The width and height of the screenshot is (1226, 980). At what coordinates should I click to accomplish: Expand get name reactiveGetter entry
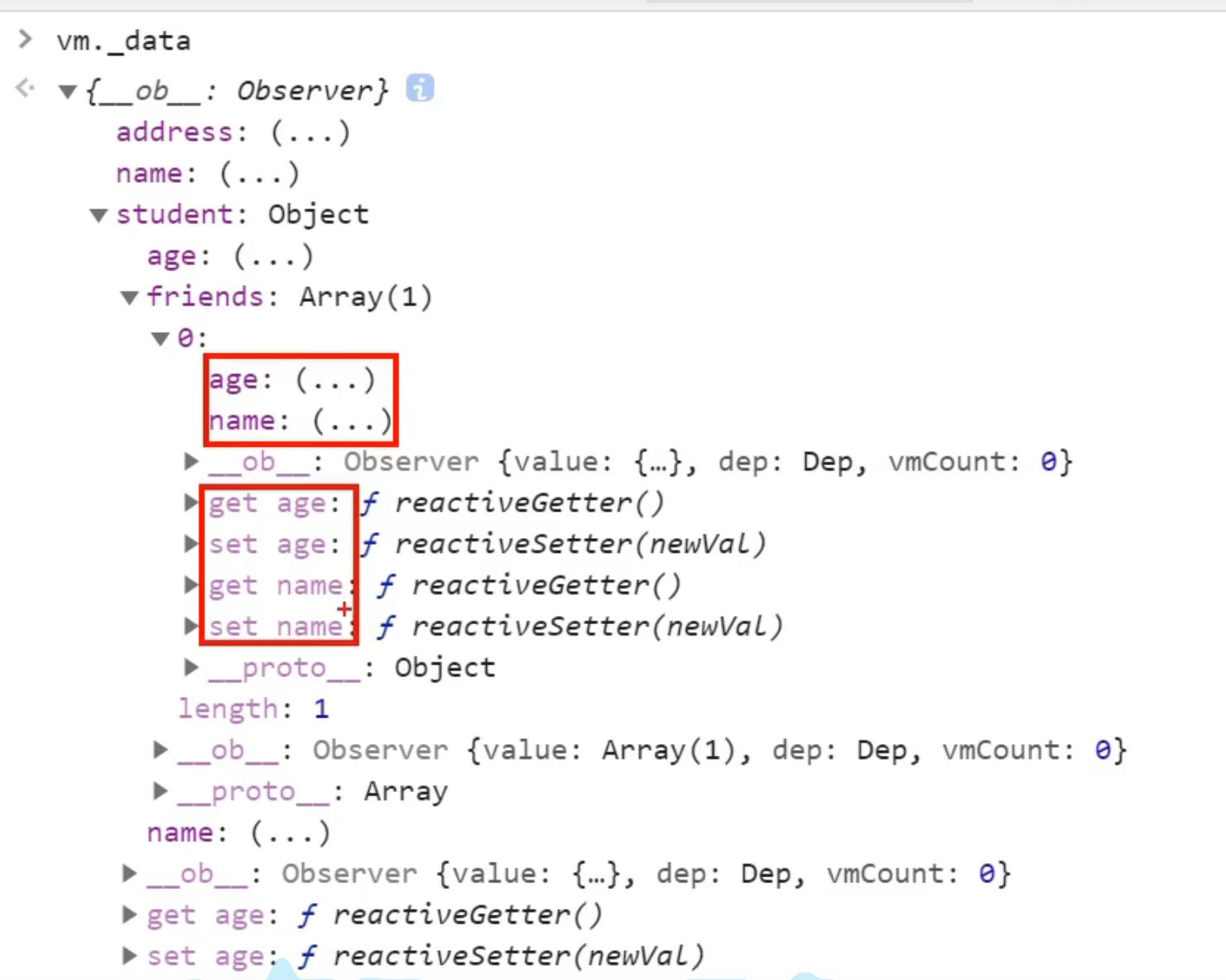[191, 585]
